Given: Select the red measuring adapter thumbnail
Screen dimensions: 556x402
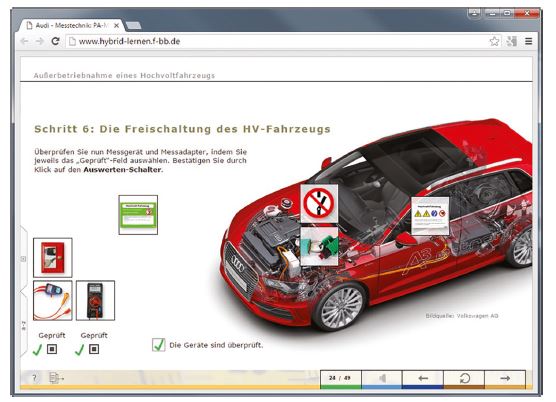Looking at the screenshot, I should pyautogui.click(x=52, y=300).
